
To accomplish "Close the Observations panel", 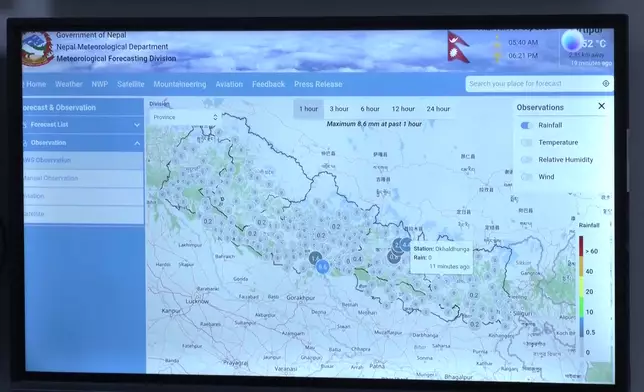I will click(601, 106).
